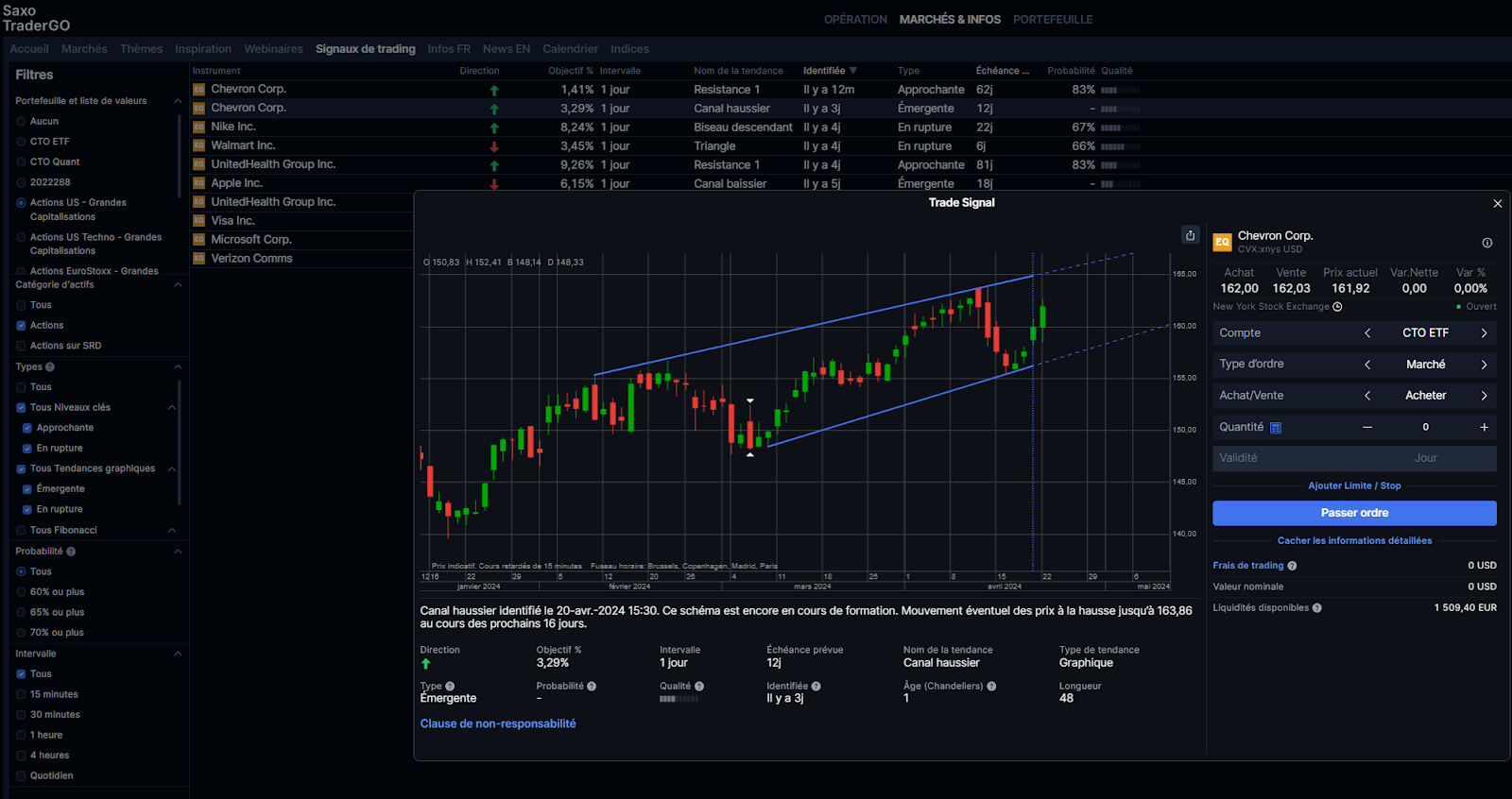Expand the Tous Fibonacci group
Viewport: 1512px width, 799px height.
(172, 531)
